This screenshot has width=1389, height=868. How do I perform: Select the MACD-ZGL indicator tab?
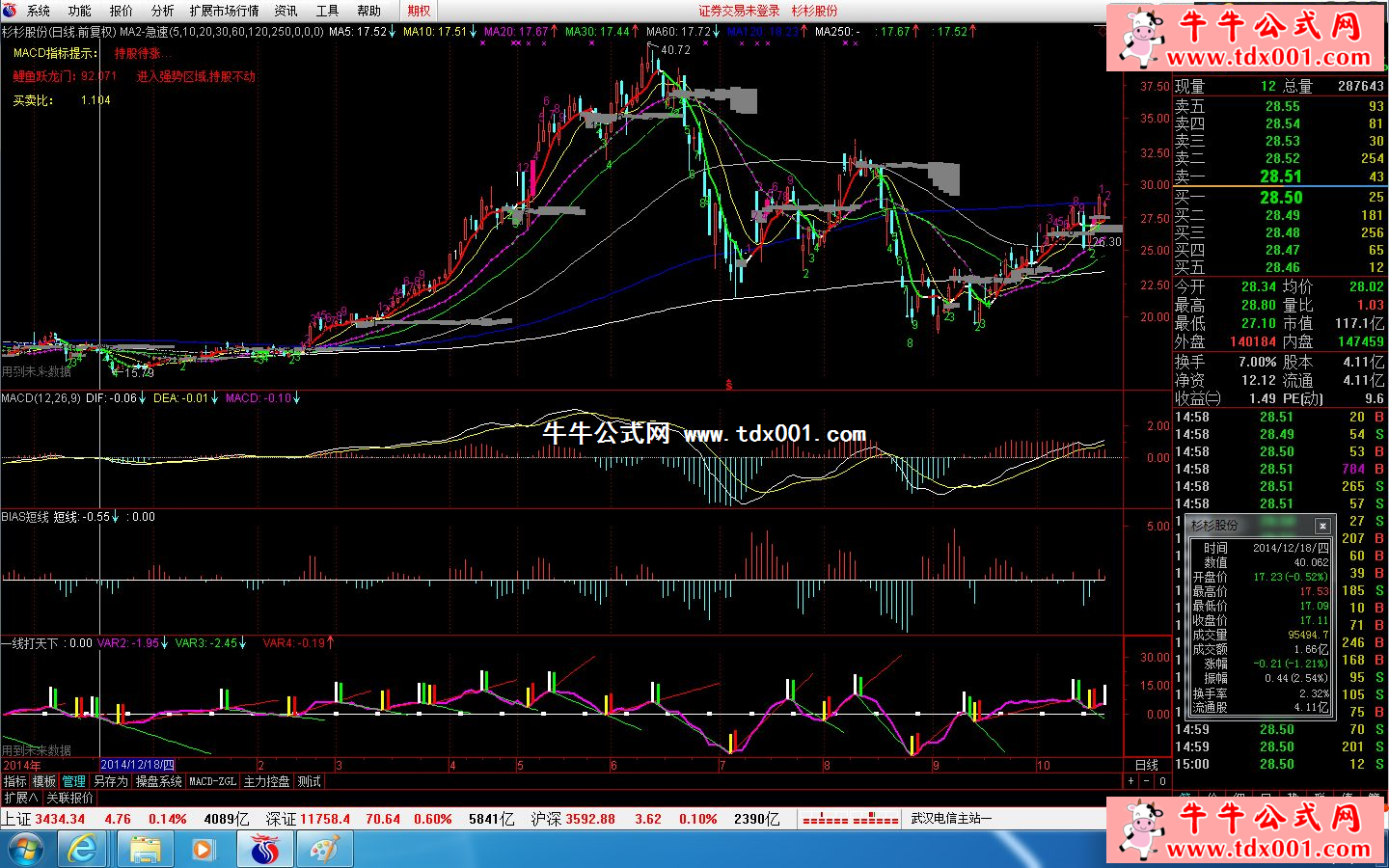pos(212,781)
